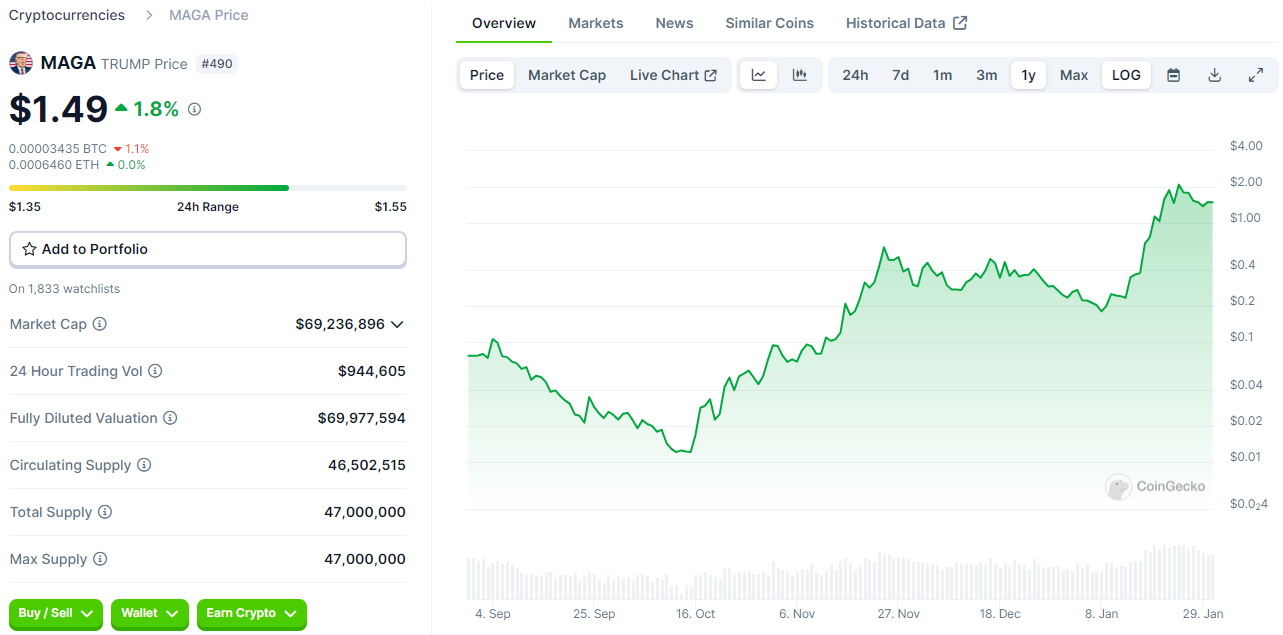Click info icon beside Circulating Supply
Image resolution: width=1283 pixels, height=635 pixels.
tap(144, 465)
